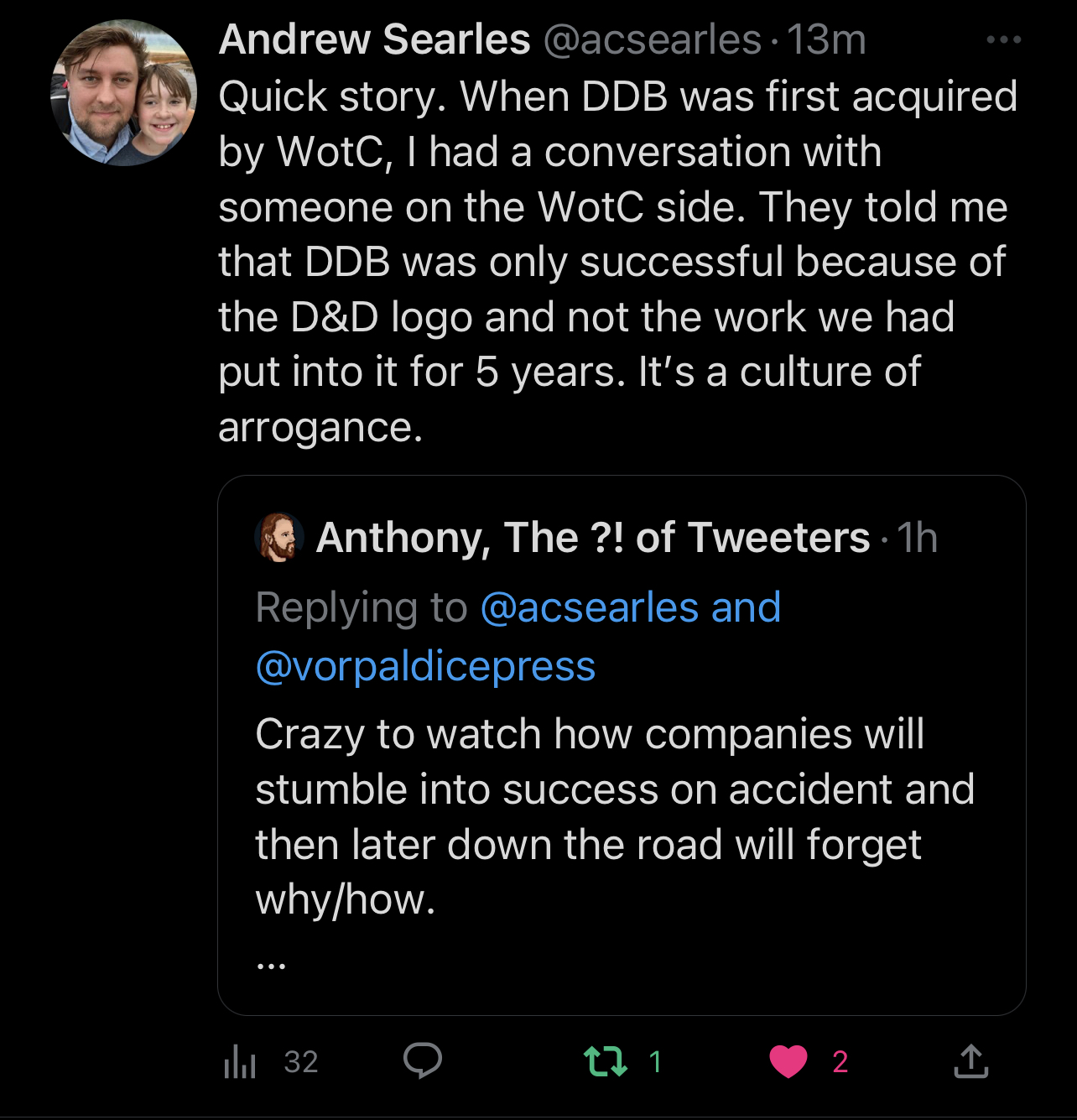
Task: Open the view analytics bar chart icon
Action: 240,1062
